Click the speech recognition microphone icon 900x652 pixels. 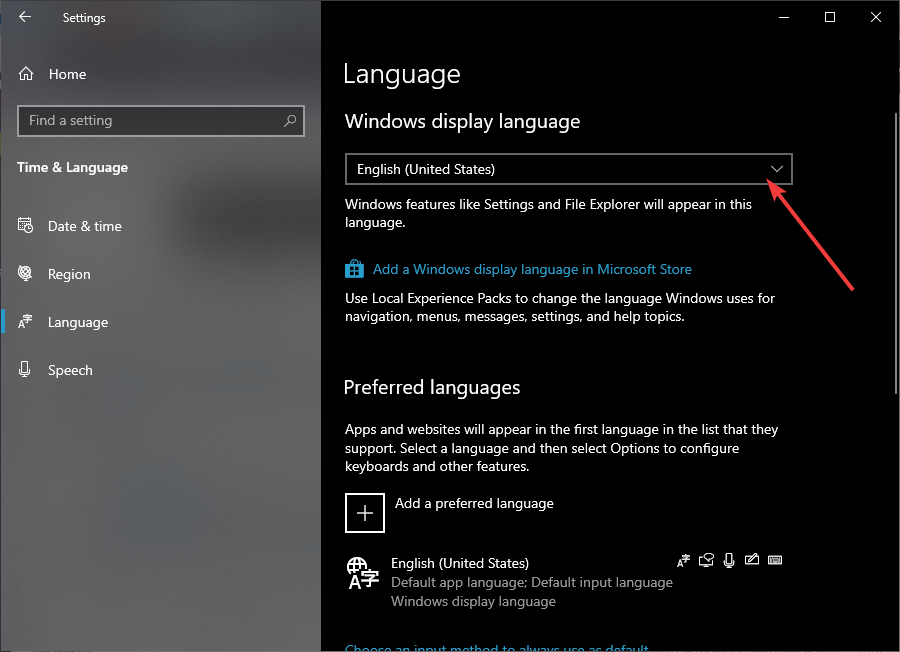pyautogui.click(x=729, y=560)
